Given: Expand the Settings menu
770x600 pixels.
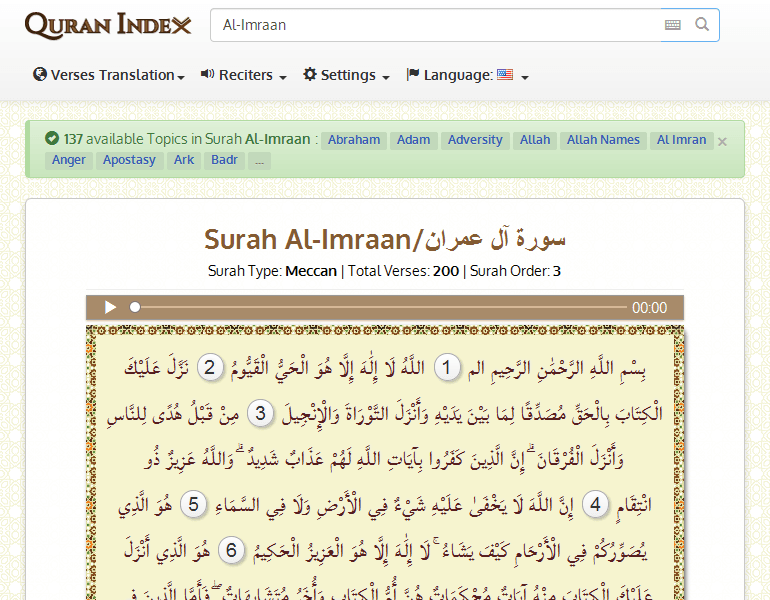Looking at the screenshot, I should pos(346,75).
